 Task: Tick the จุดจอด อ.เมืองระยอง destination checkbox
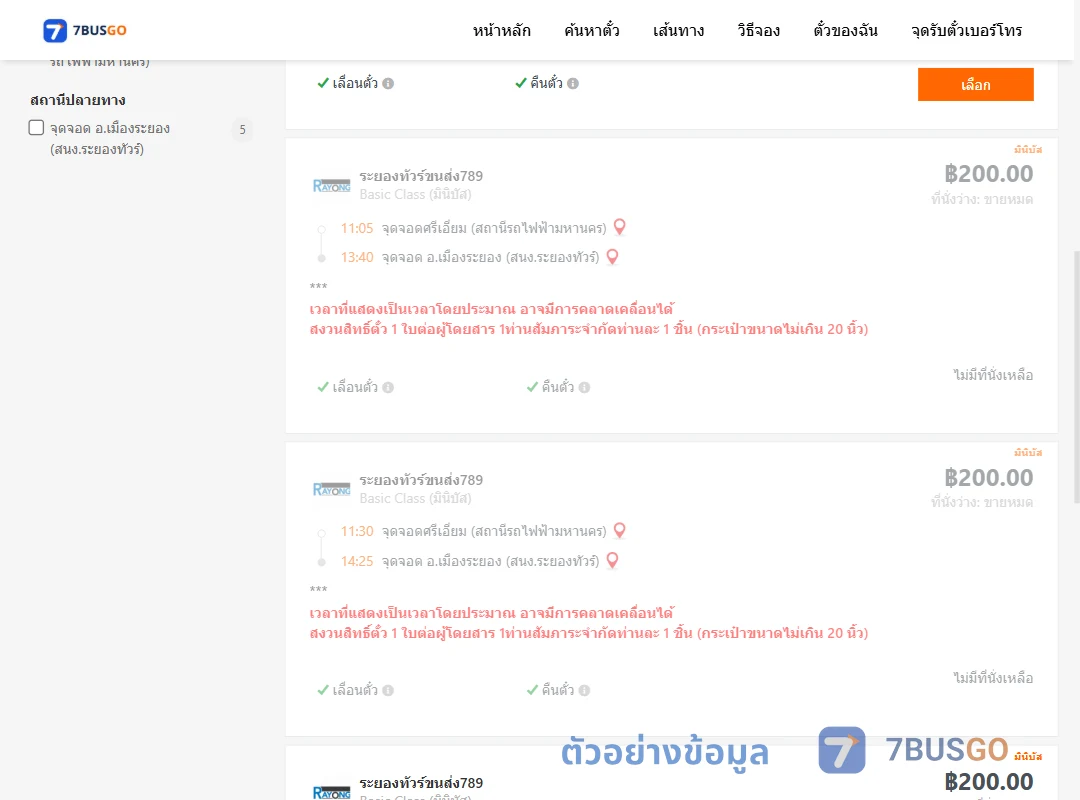(37, 127)
